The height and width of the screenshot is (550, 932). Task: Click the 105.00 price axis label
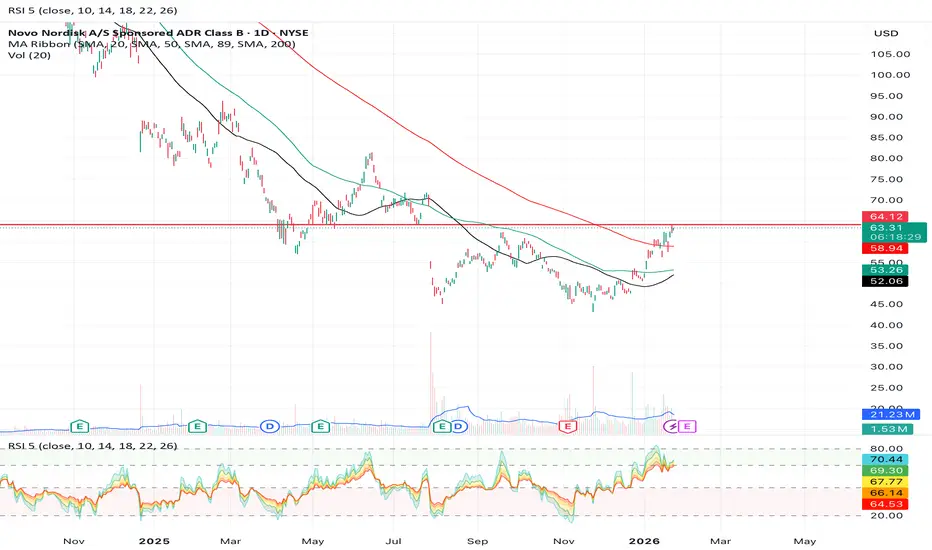[890, 54]
